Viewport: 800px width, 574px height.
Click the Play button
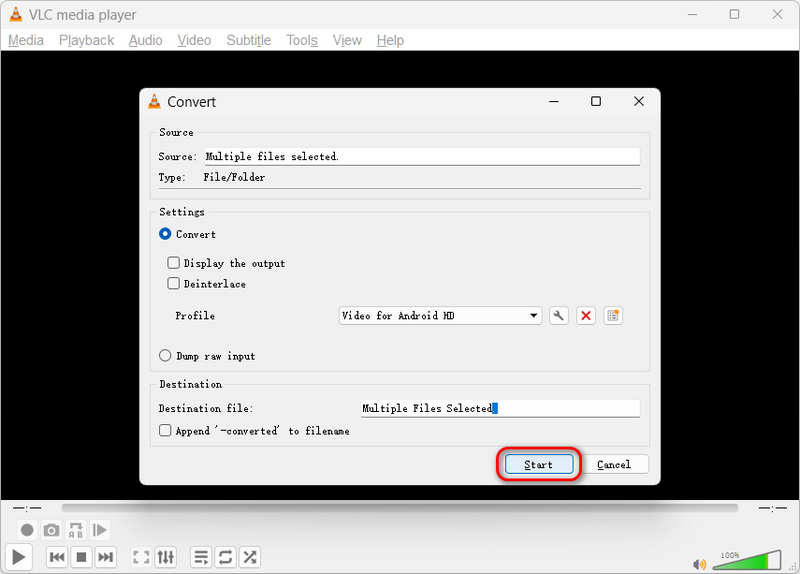[19, 557]
